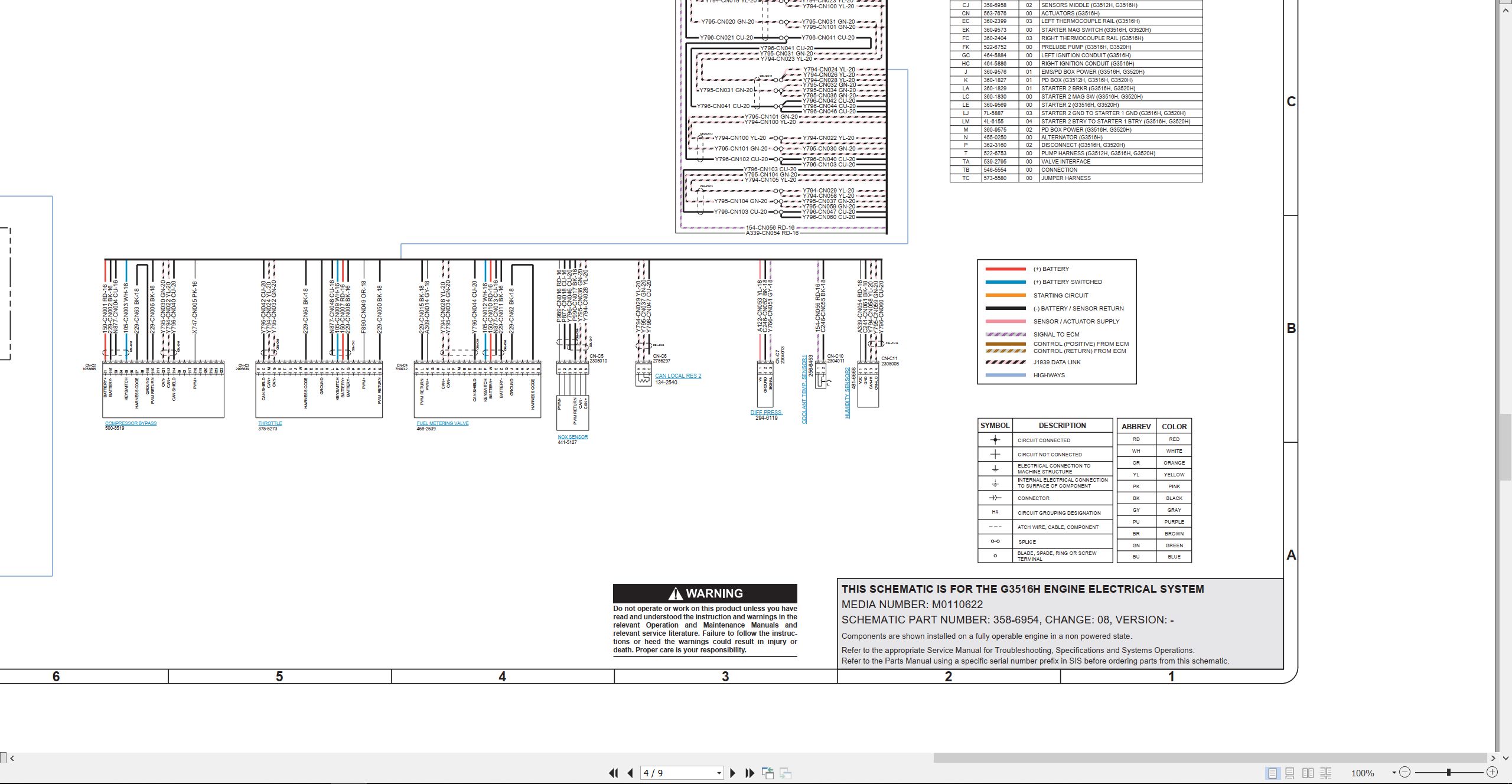Click the JUMPER HARNESS table row
Screen dimensions: 1512x784
click(x=1076, y=178)
